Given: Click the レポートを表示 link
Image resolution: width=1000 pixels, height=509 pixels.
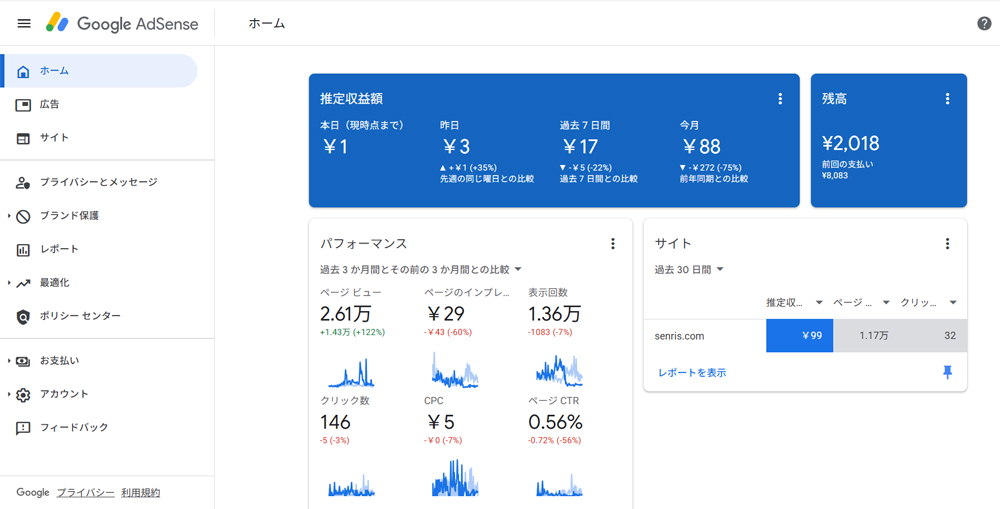Looking at the screenshot, I should pyautogui.click(x=692, y=373).
